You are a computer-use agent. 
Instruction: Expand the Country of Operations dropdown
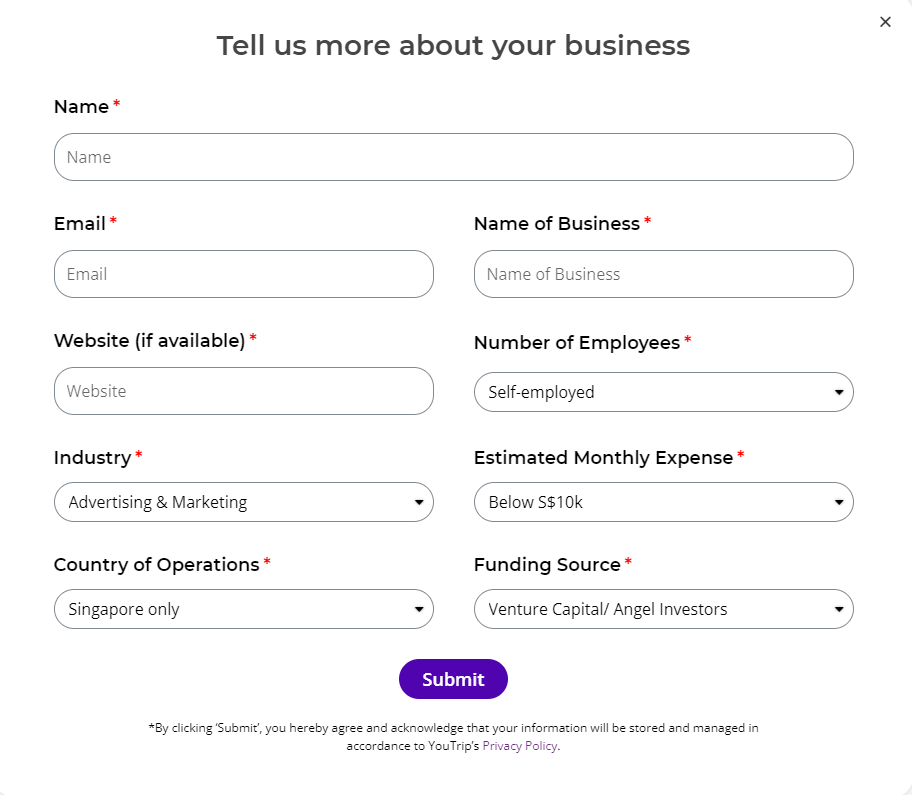243,609
